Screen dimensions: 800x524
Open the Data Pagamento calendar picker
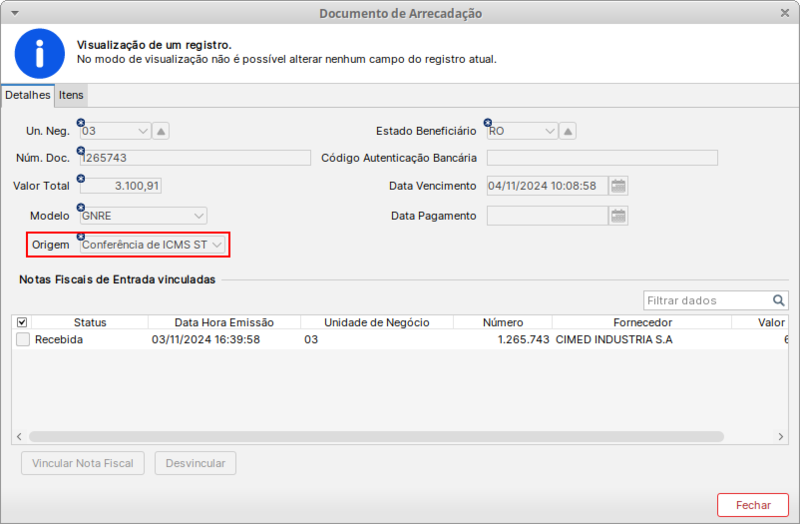coord(618,215)
